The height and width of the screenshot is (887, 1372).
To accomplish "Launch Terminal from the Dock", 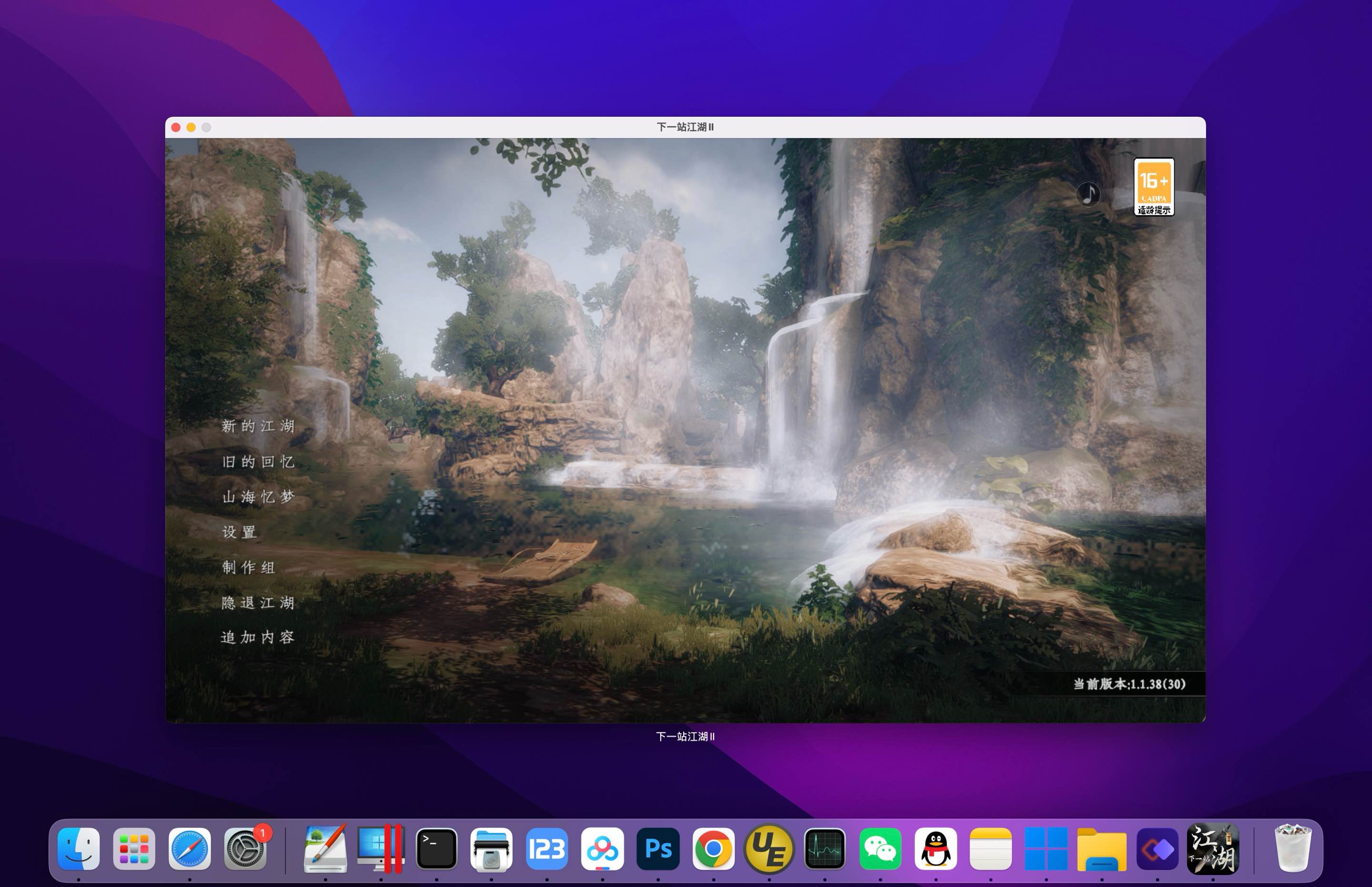I will 436,849.
